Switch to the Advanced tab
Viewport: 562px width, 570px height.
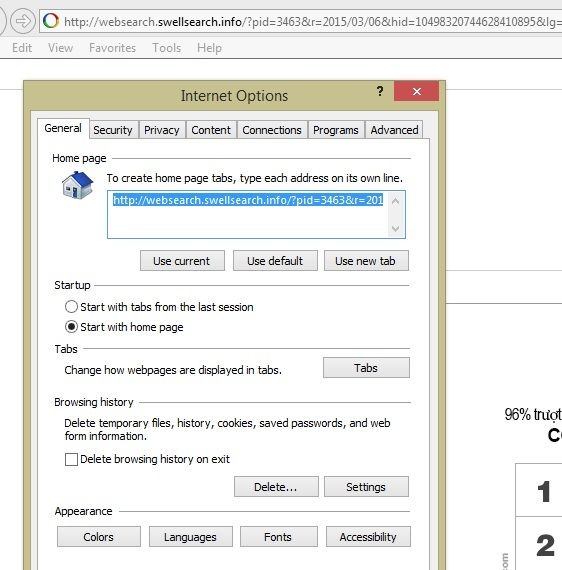pos(394,130)
